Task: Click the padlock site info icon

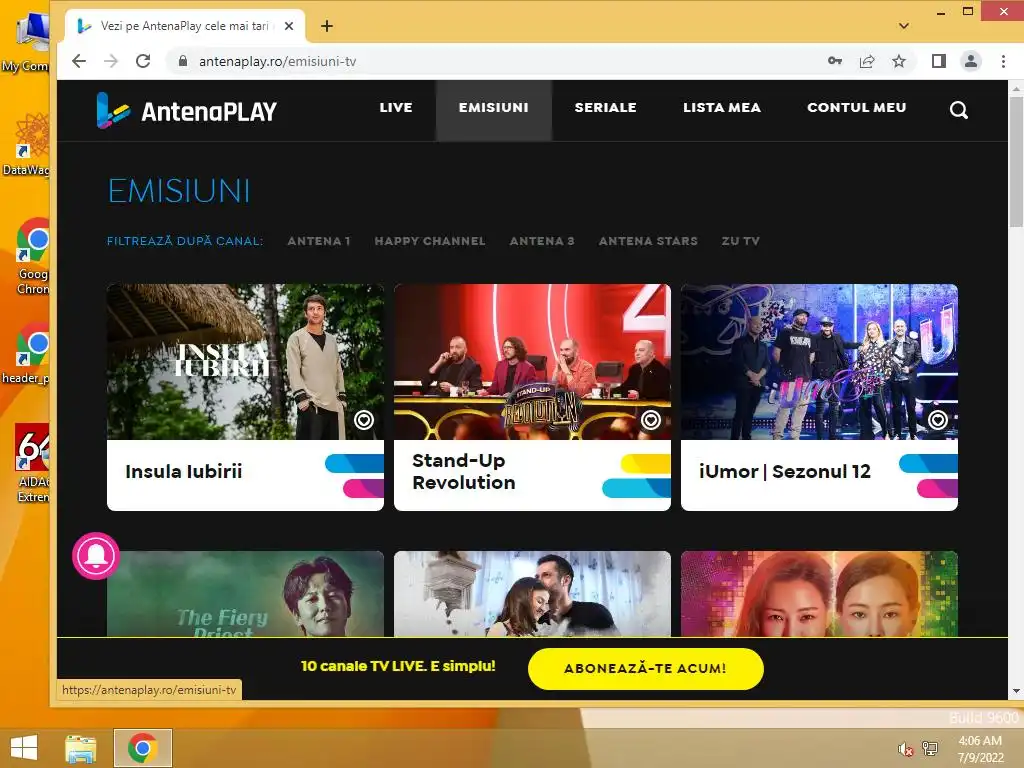Action: tap(184, 61)
